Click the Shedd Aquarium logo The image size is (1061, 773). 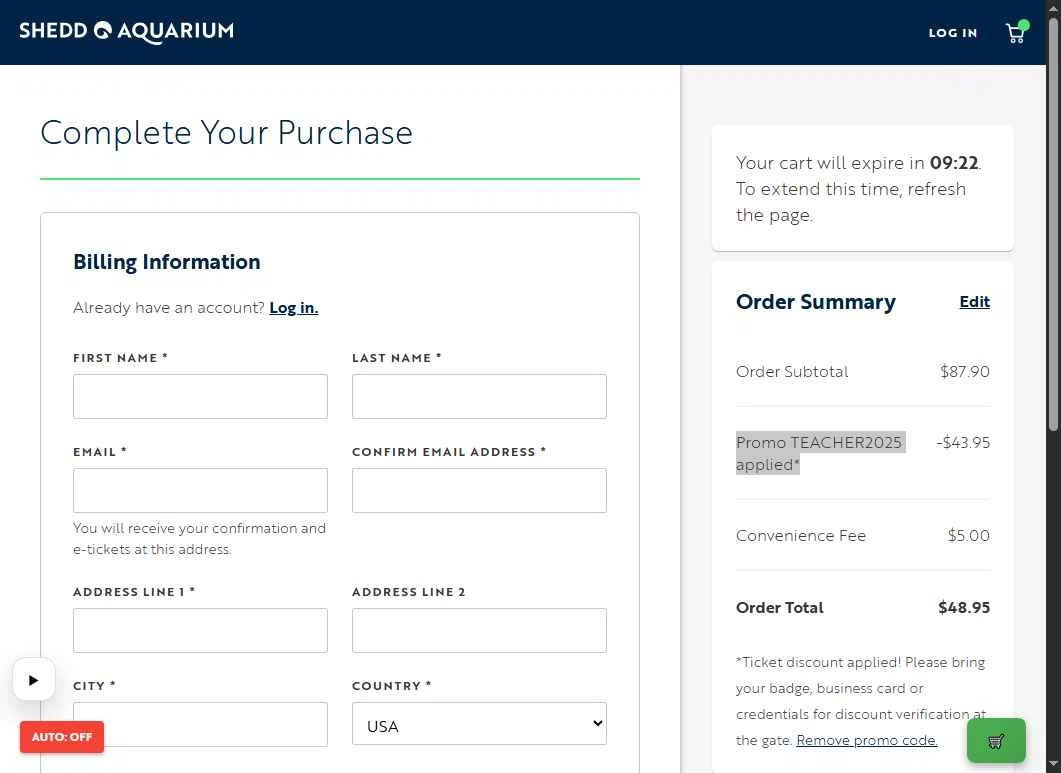point(127,32)
